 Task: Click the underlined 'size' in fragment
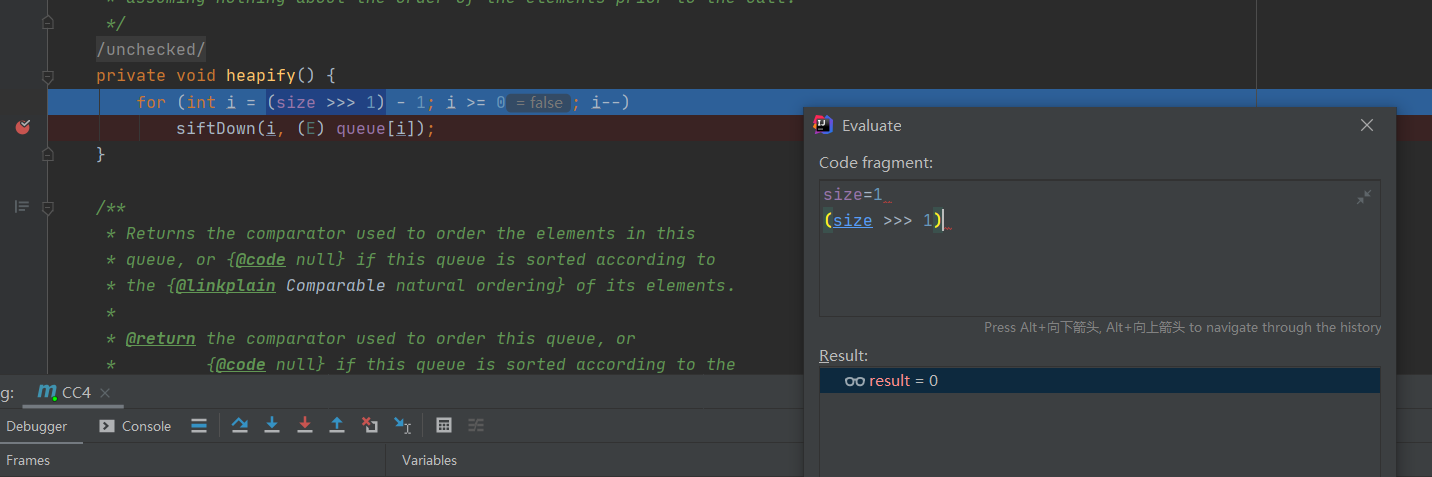tap(853, 220)
